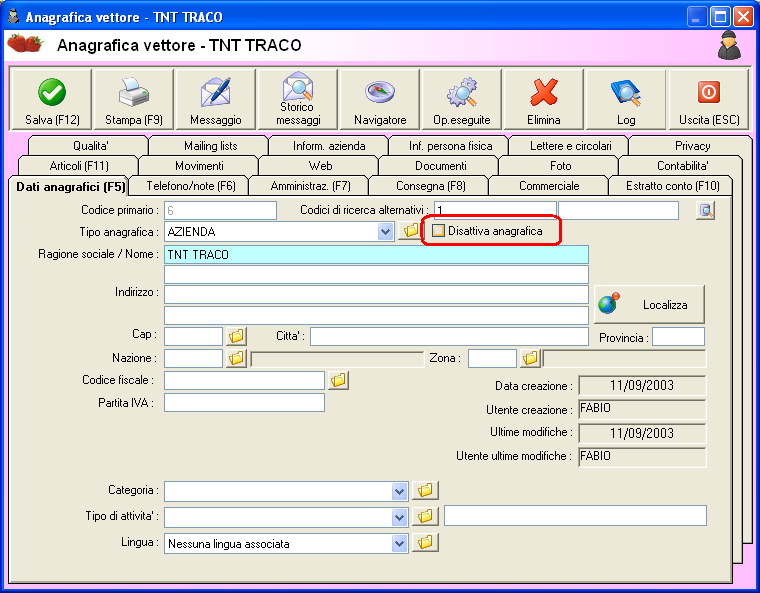This screenshot has width=760, height=593.
Task: Switch to Telefono/note (F6) tab
Action: point(191,186)
